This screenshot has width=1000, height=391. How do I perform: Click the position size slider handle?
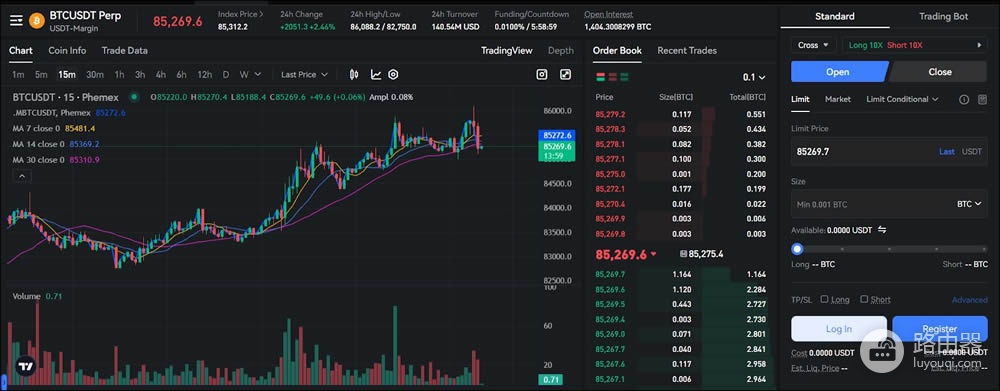click(797, 249)
